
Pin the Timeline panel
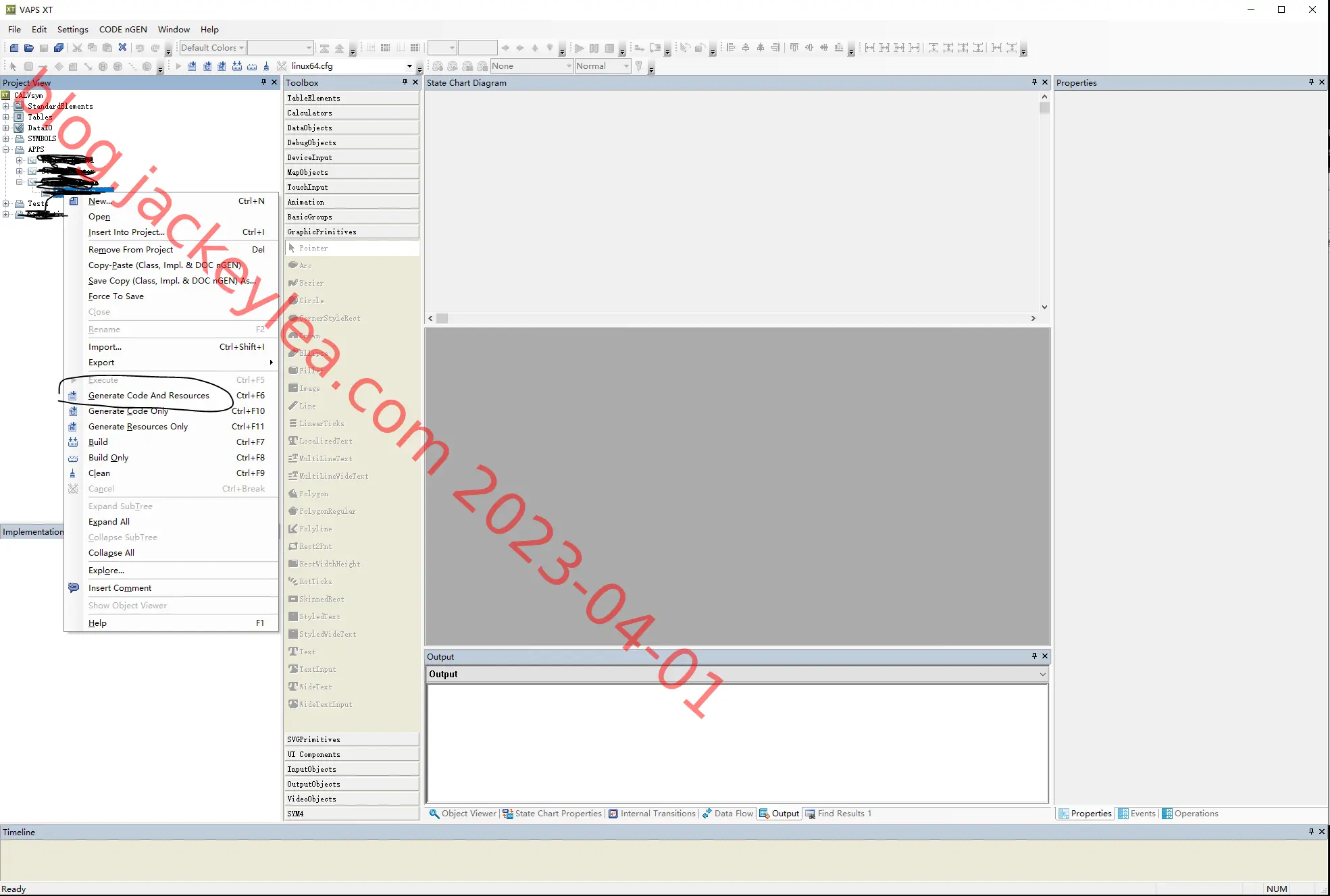click(1311, 832)
